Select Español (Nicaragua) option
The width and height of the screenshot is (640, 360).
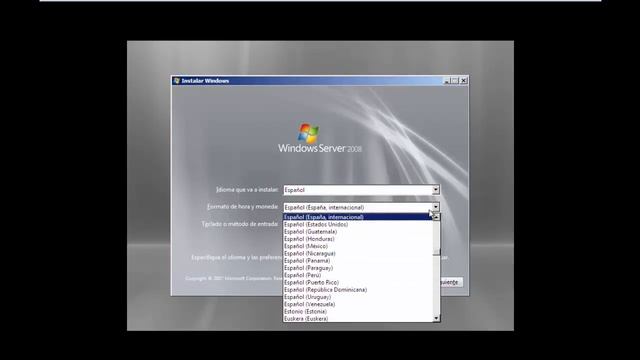point(358,253)
